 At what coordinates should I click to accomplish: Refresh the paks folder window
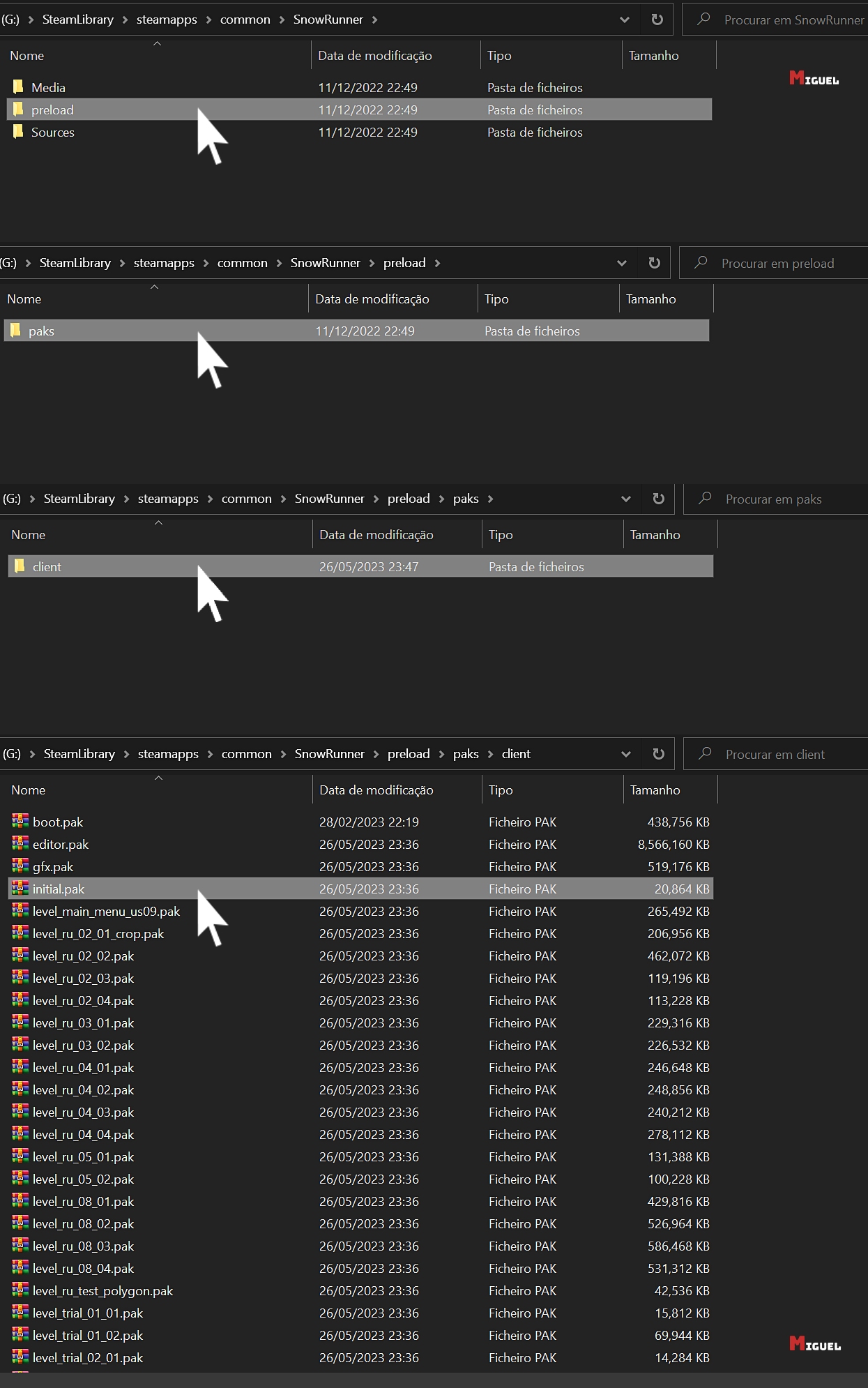[658, 499]
